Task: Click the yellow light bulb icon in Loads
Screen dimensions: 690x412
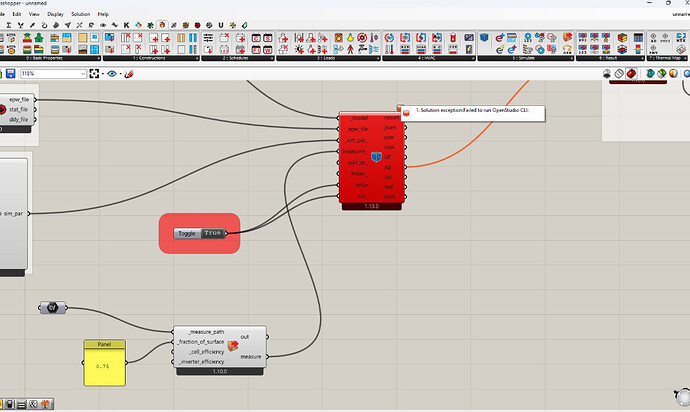Action: pos(350,38)
